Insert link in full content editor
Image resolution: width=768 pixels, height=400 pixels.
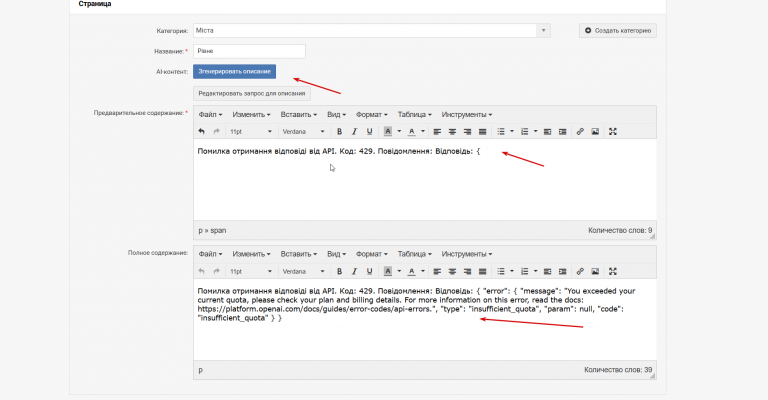coord(580,271)
